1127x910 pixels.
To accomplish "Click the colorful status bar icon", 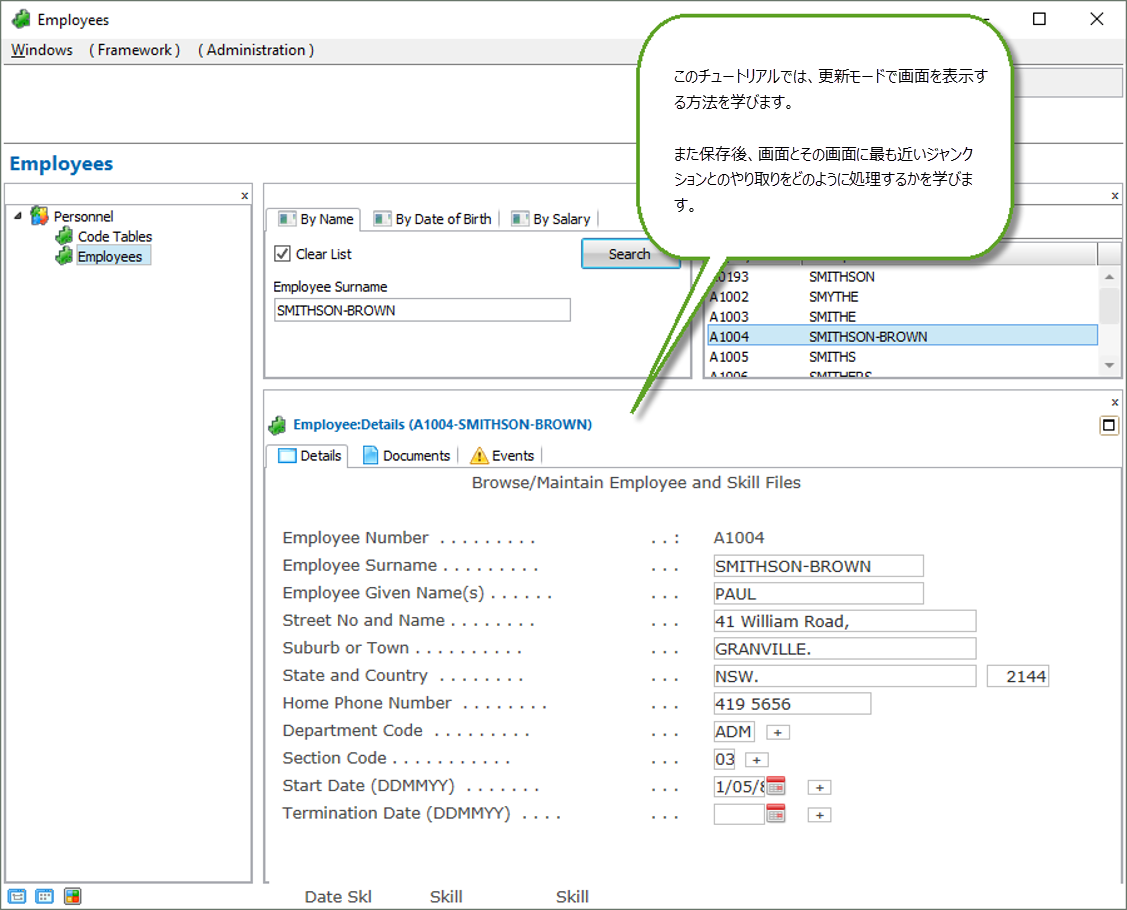I will point(73,896).
